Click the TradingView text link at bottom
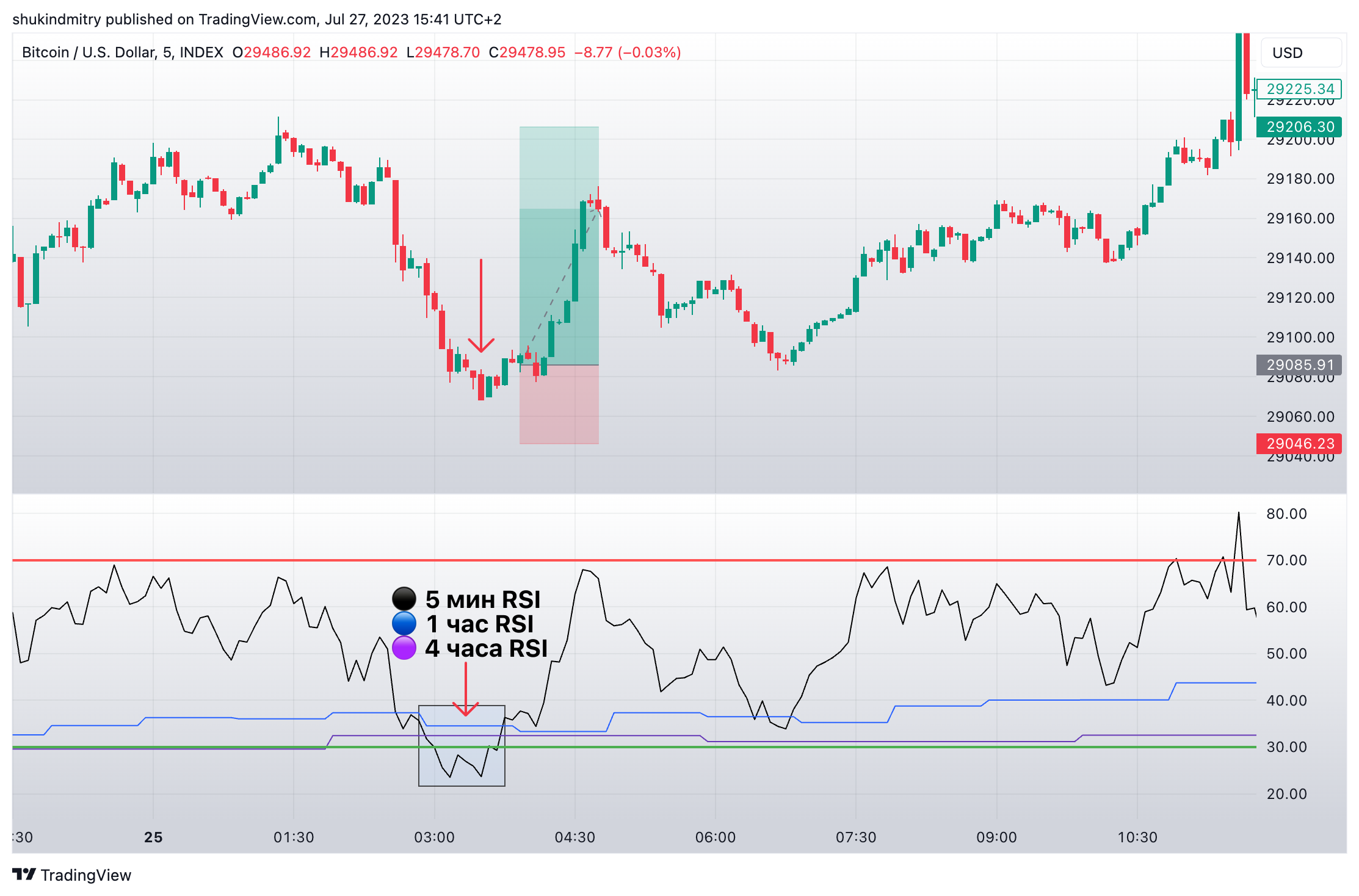Screen dimensions: 1359x896 pyautogui.click(x=86, y=875)
